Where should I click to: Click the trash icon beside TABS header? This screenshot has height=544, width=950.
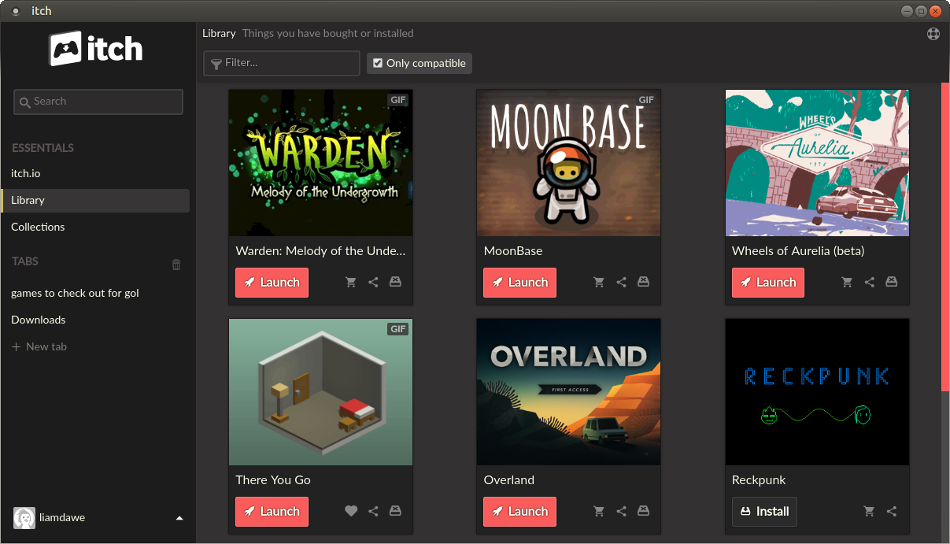tap(176, 264)
